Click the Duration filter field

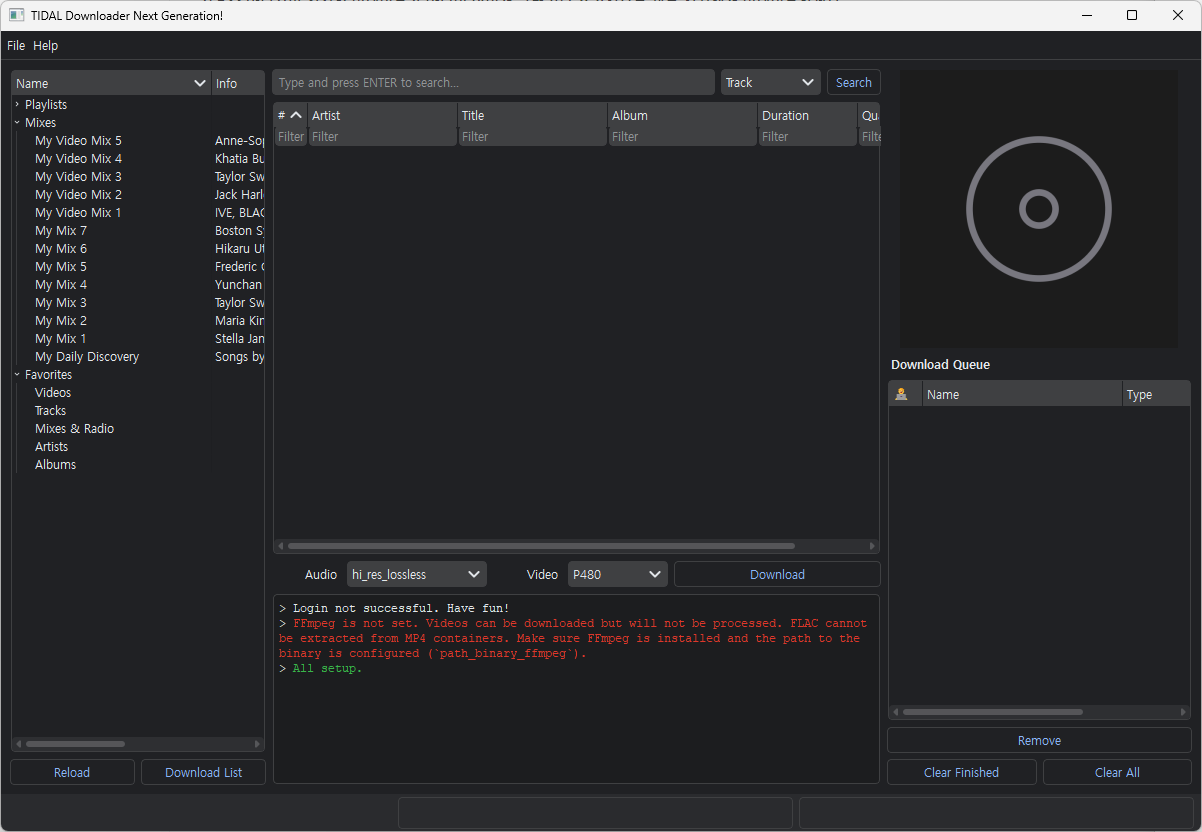pyautogui.click(x=808, y=136)
